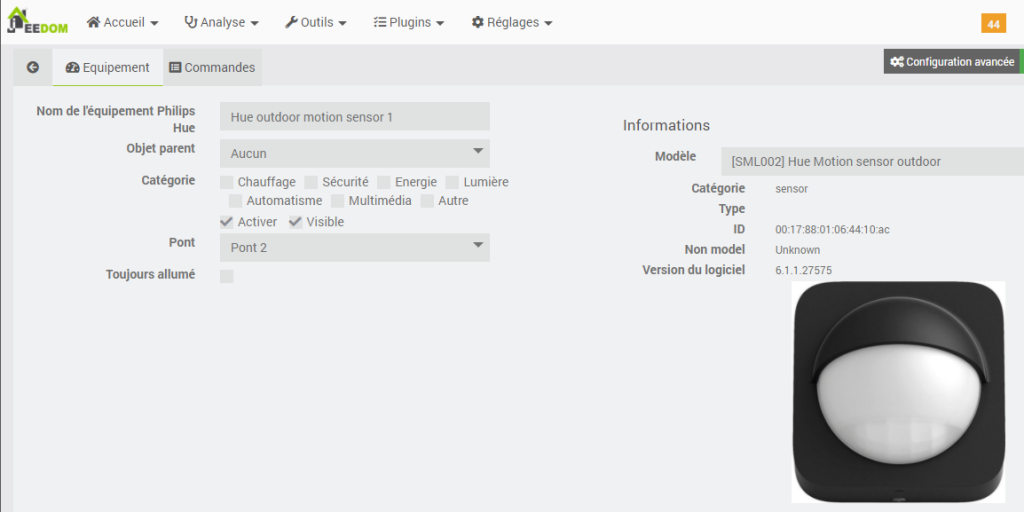Click the Informations heading
This screenshot has width=1024, height=512.
click(x=666, y=125)
